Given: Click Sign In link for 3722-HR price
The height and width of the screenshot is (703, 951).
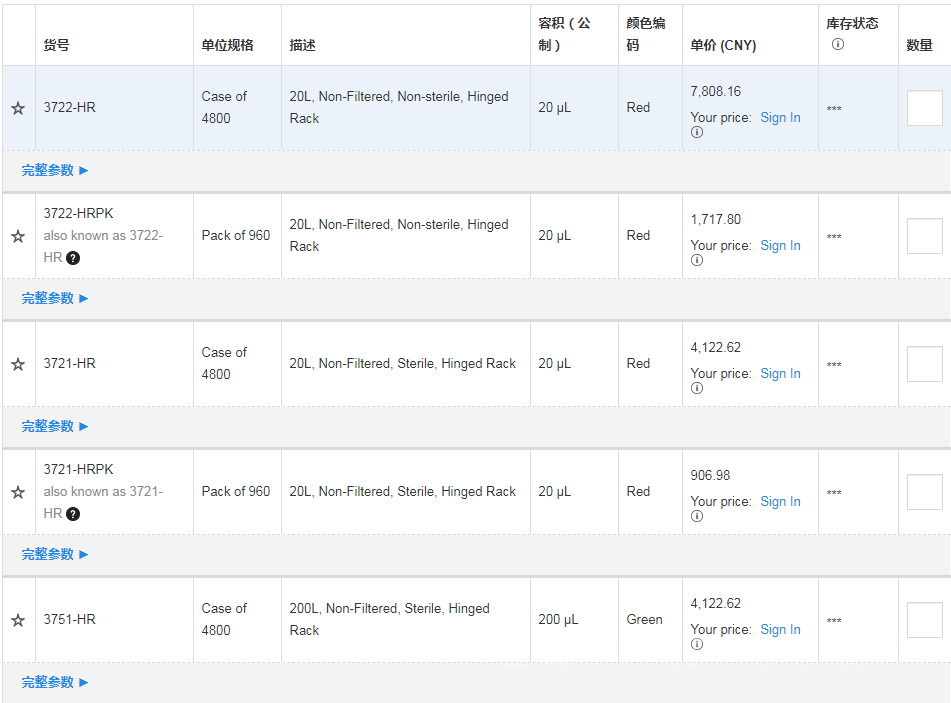Looking at the screenshot, I should pyautogui.click(x=780, y=117).
